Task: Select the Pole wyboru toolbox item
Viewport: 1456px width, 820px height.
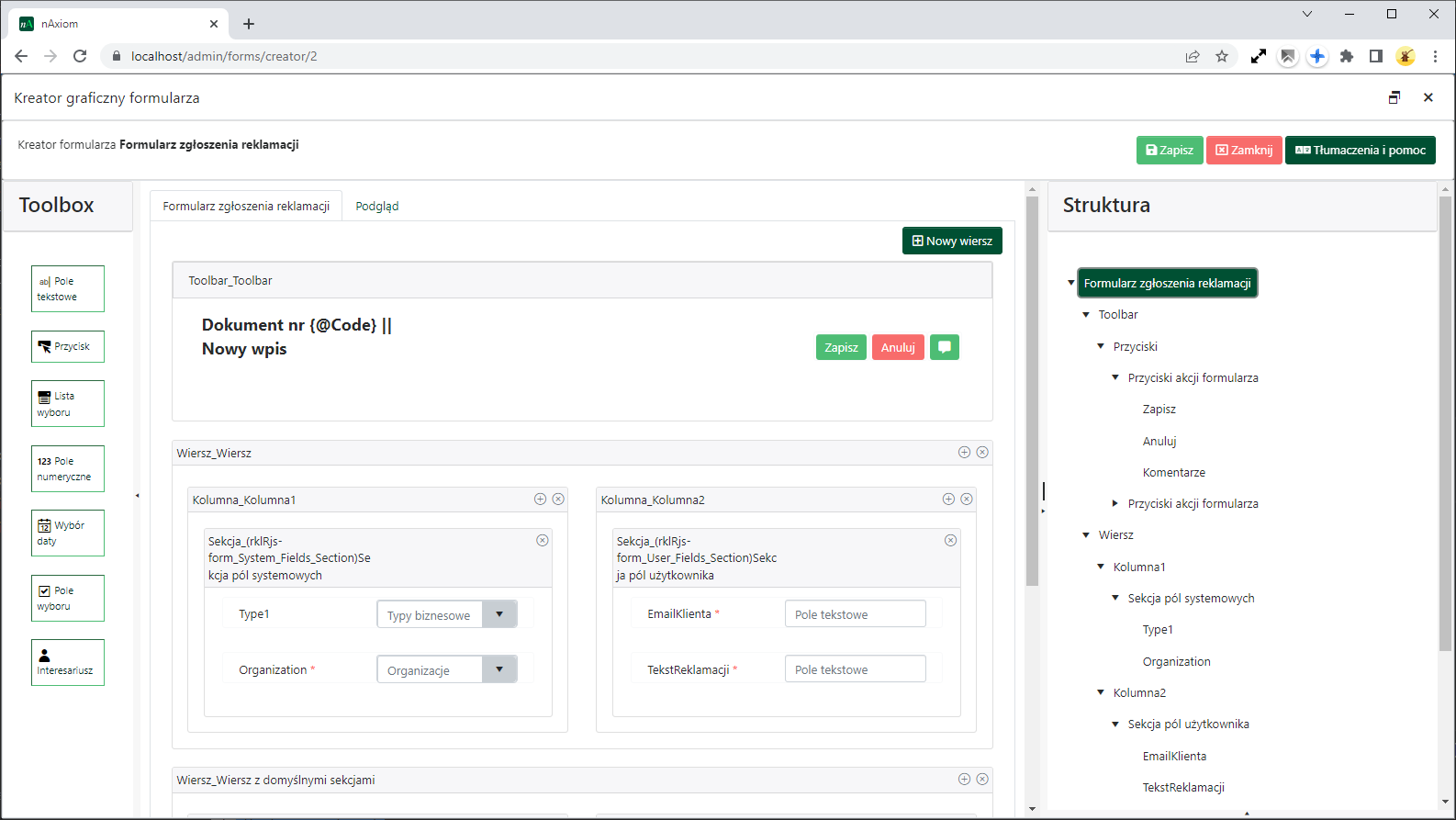Action: (x=68, y=598)
